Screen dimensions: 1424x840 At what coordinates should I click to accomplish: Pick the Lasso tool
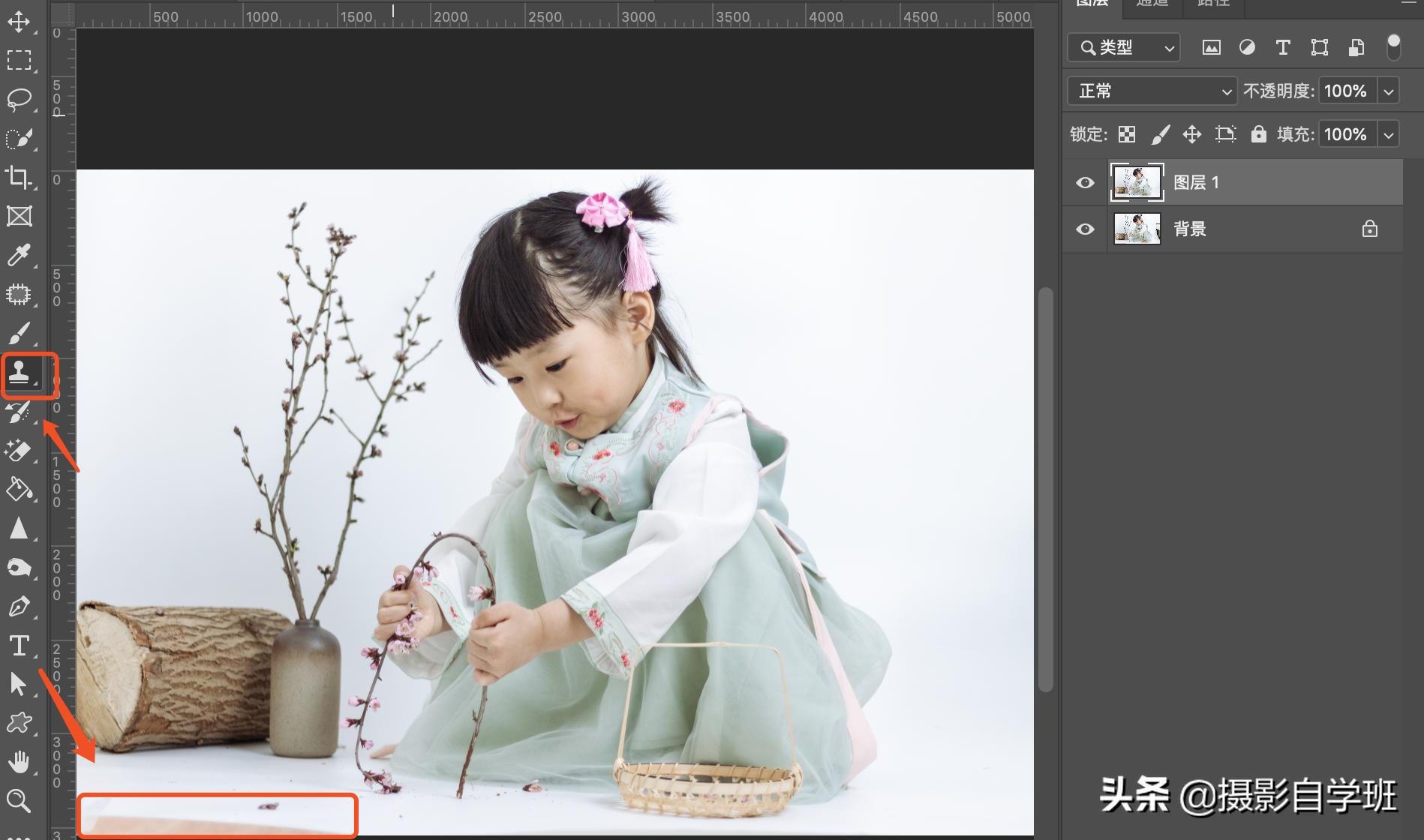click(x=19, y=99)
